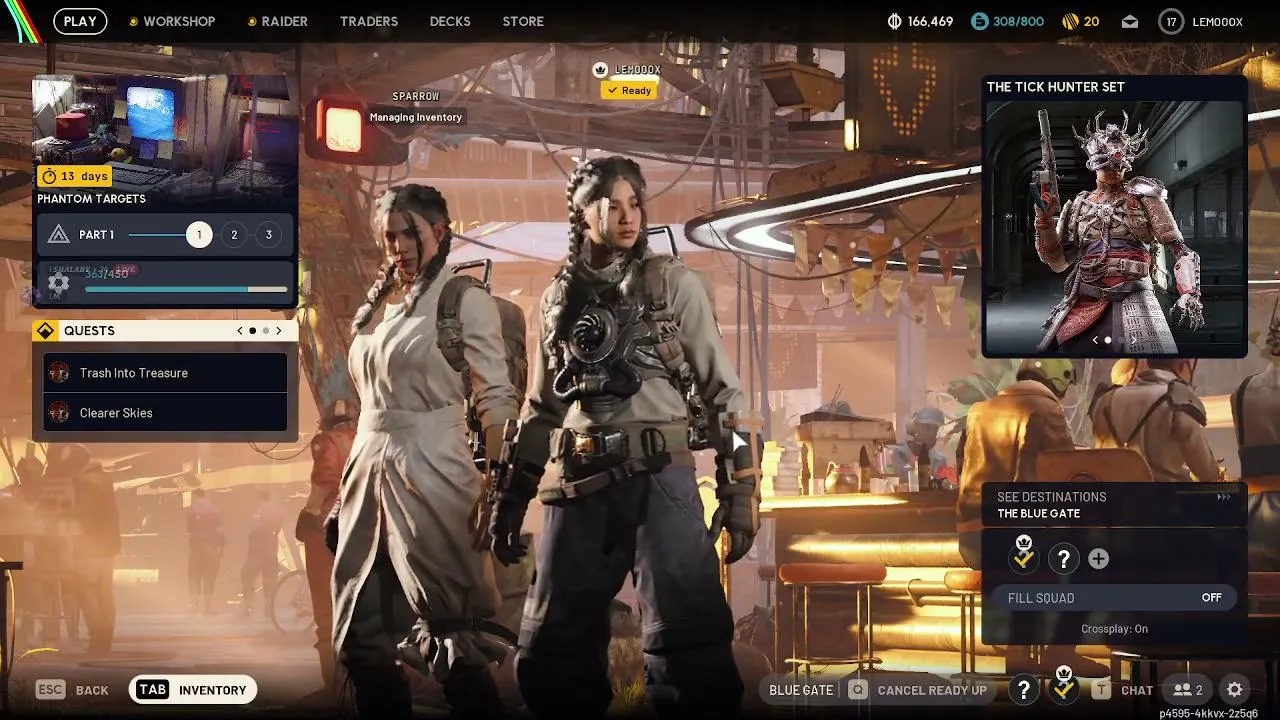Click the Q key icon for cancel
The height and width of the screenshot is (720, 1280).
coord(857,690)
